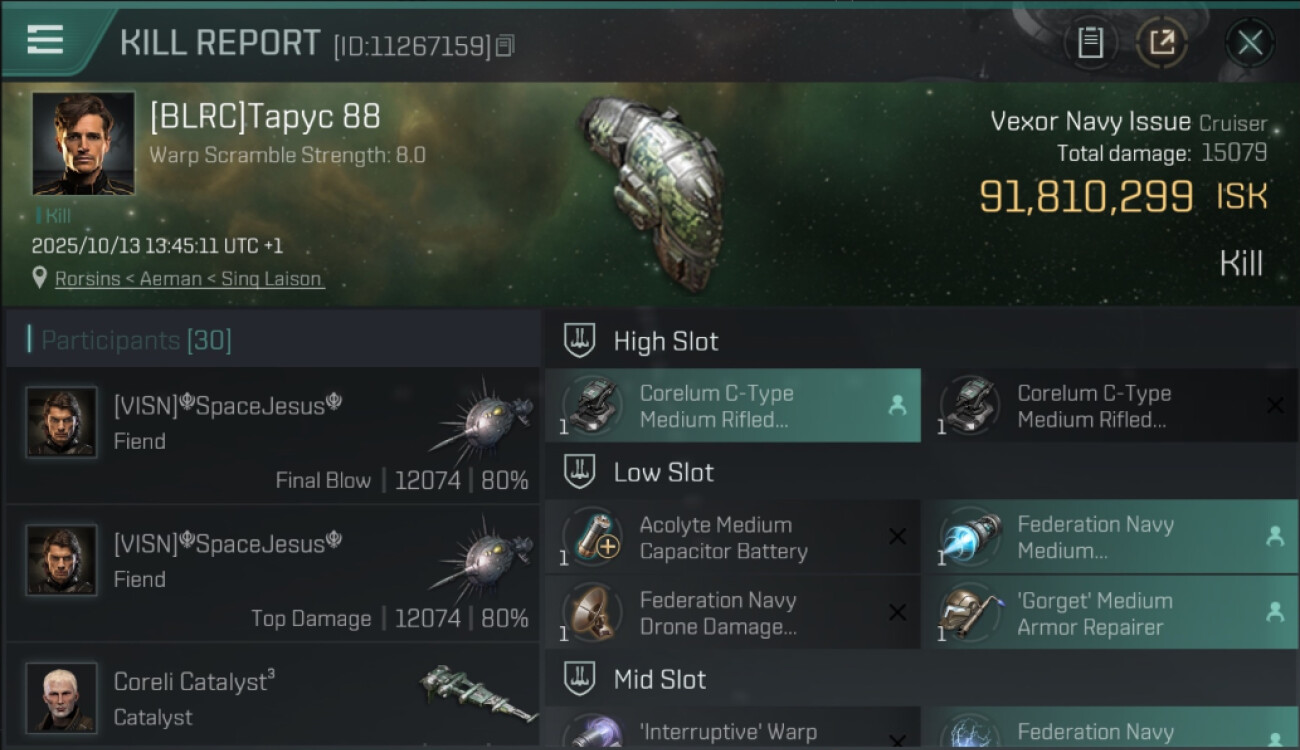The width and height of the screenshot is (1300, 750).
Task: Collapse the Low Slot section
Action: coord(580,472)
